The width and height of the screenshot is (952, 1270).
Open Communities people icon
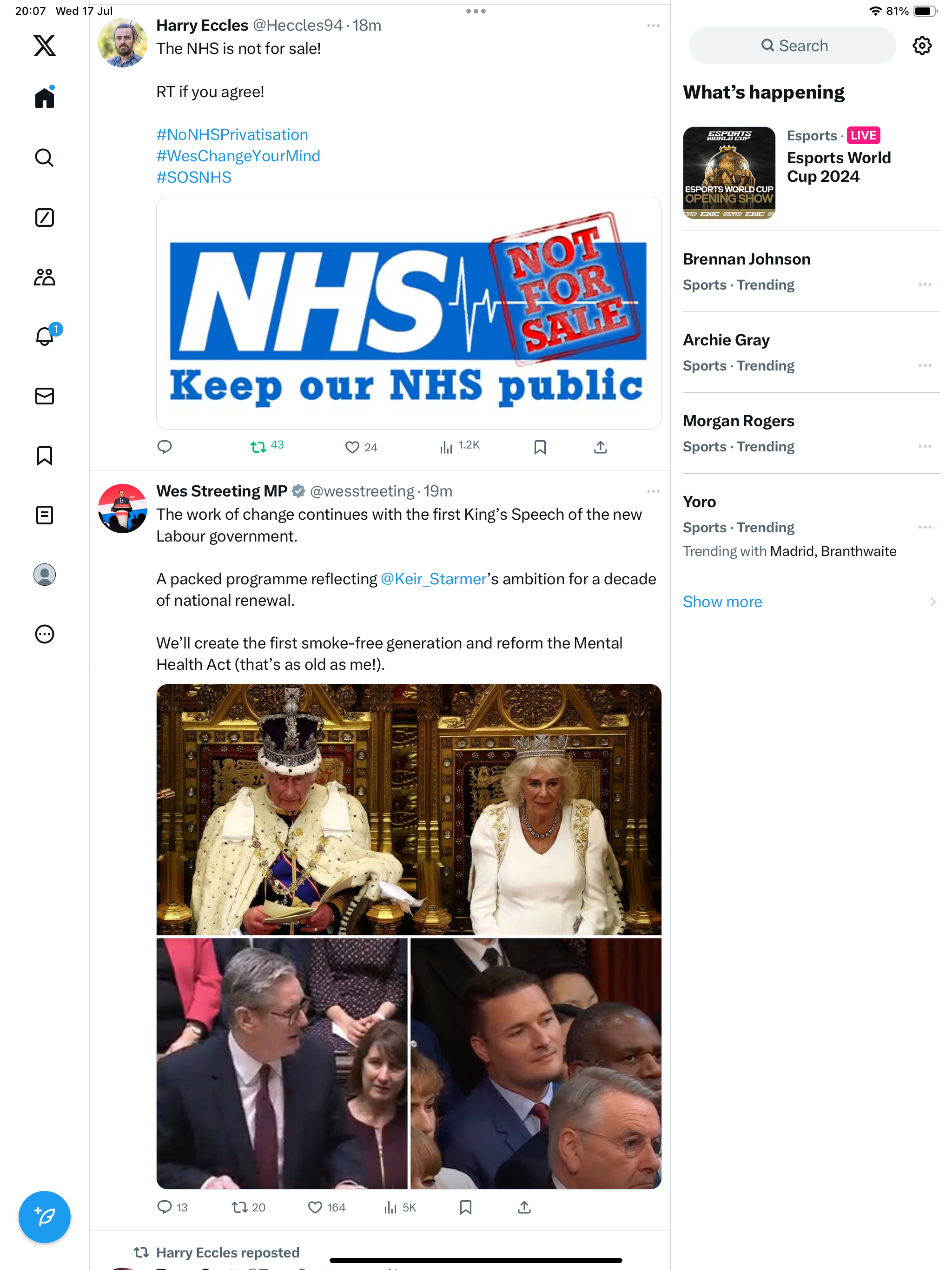(44, 278)
